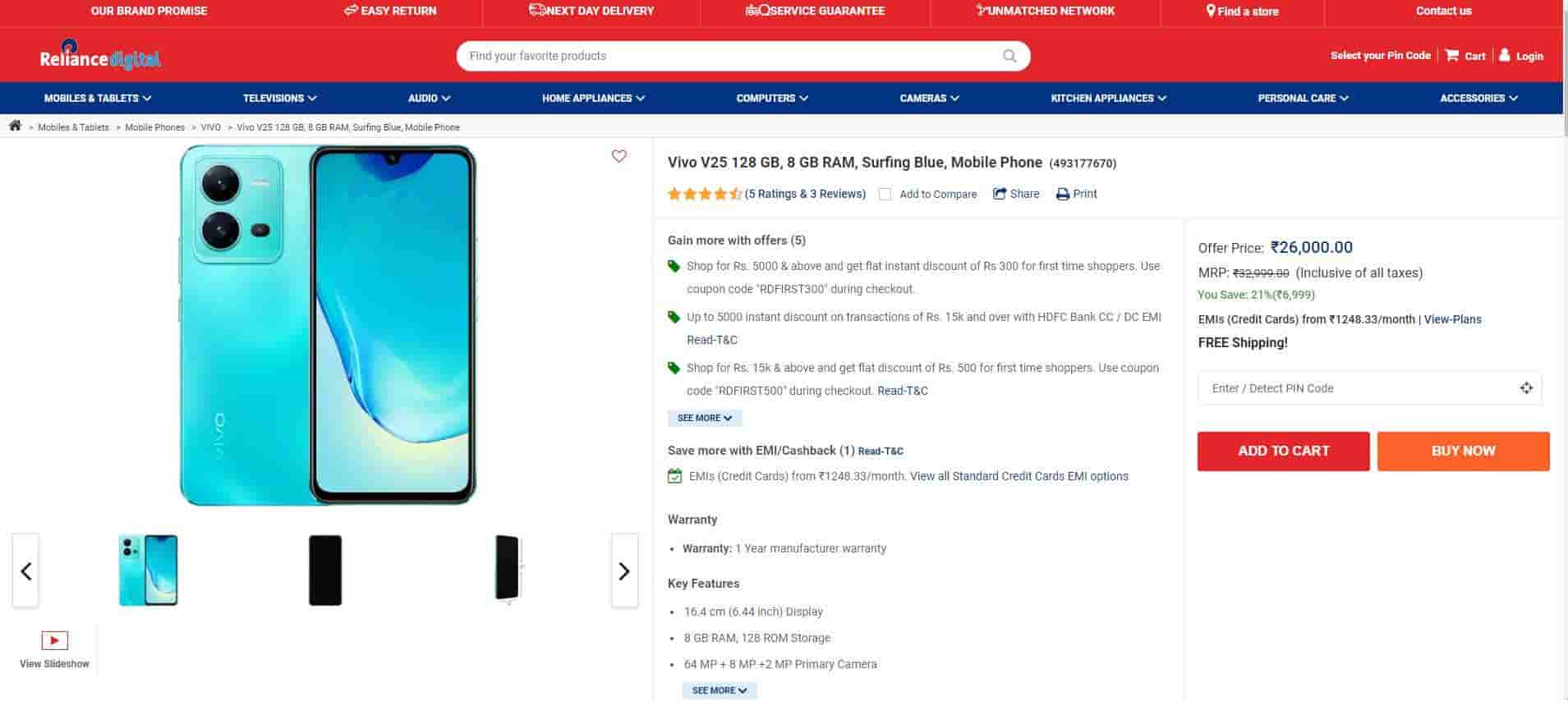Tick the Add to Compare checkbox
The image size is (1568, 701).
coord(885,195)
